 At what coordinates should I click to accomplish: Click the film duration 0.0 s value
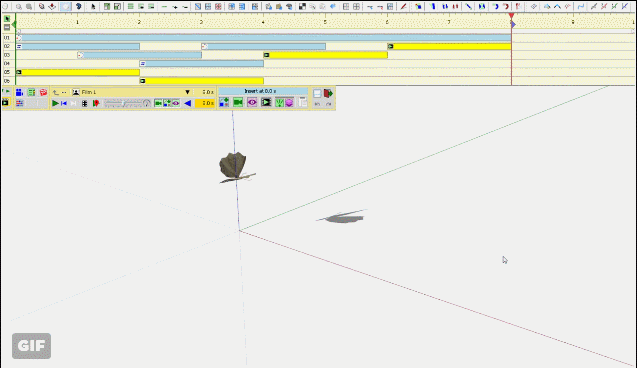[207, 92]
